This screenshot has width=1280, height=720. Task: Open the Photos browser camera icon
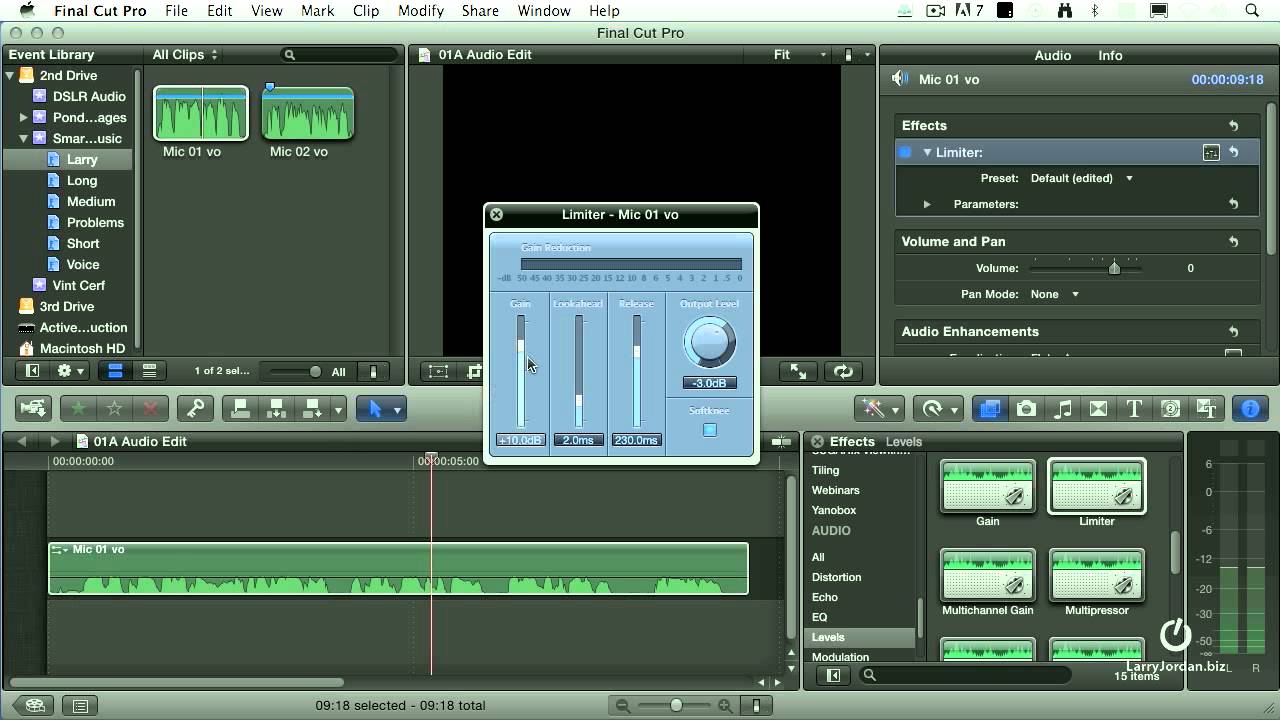(x=1026, y=408)
